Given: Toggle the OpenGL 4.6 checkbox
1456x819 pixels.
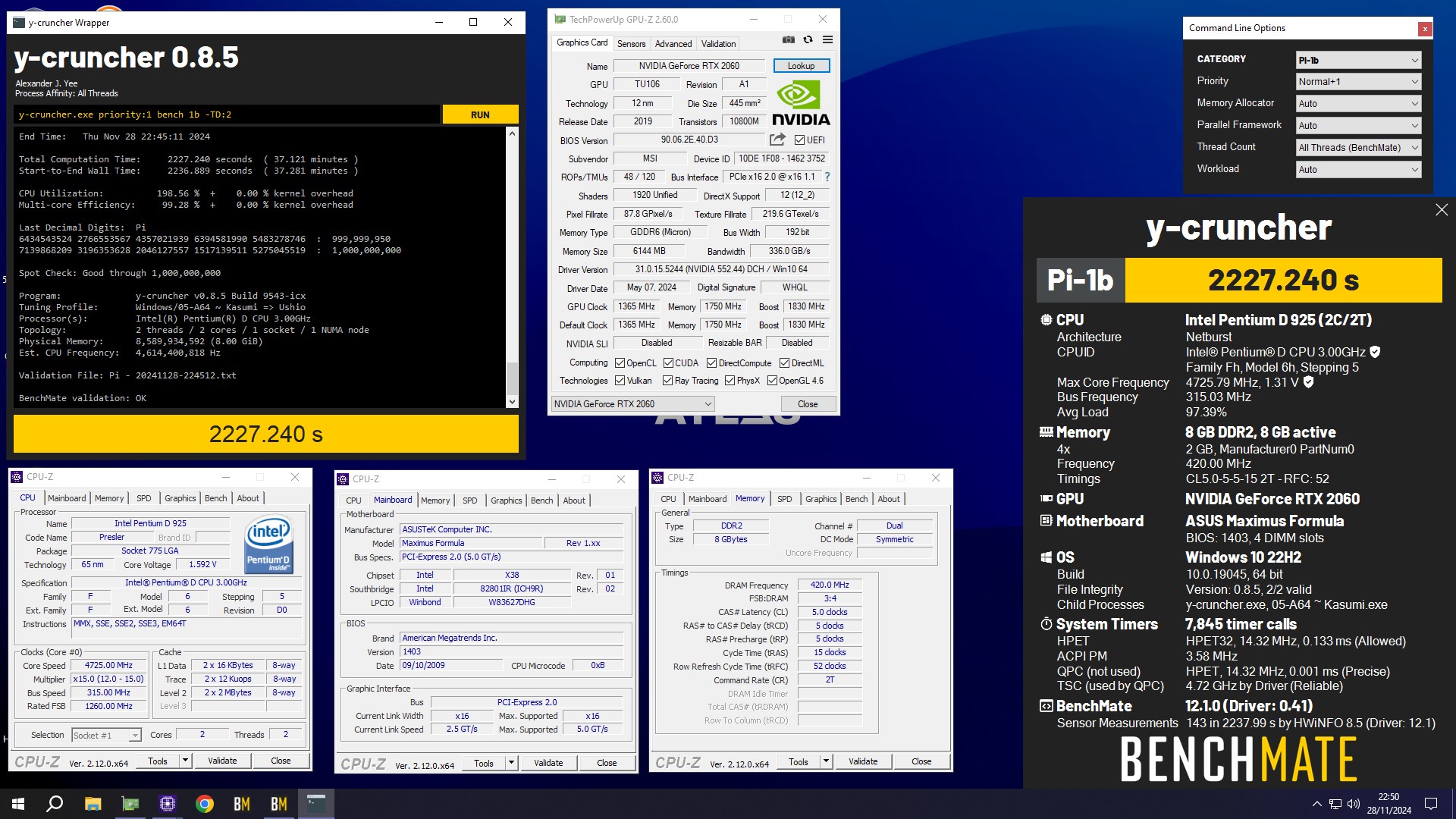Looking at the screenshot, I should (772, 381).
